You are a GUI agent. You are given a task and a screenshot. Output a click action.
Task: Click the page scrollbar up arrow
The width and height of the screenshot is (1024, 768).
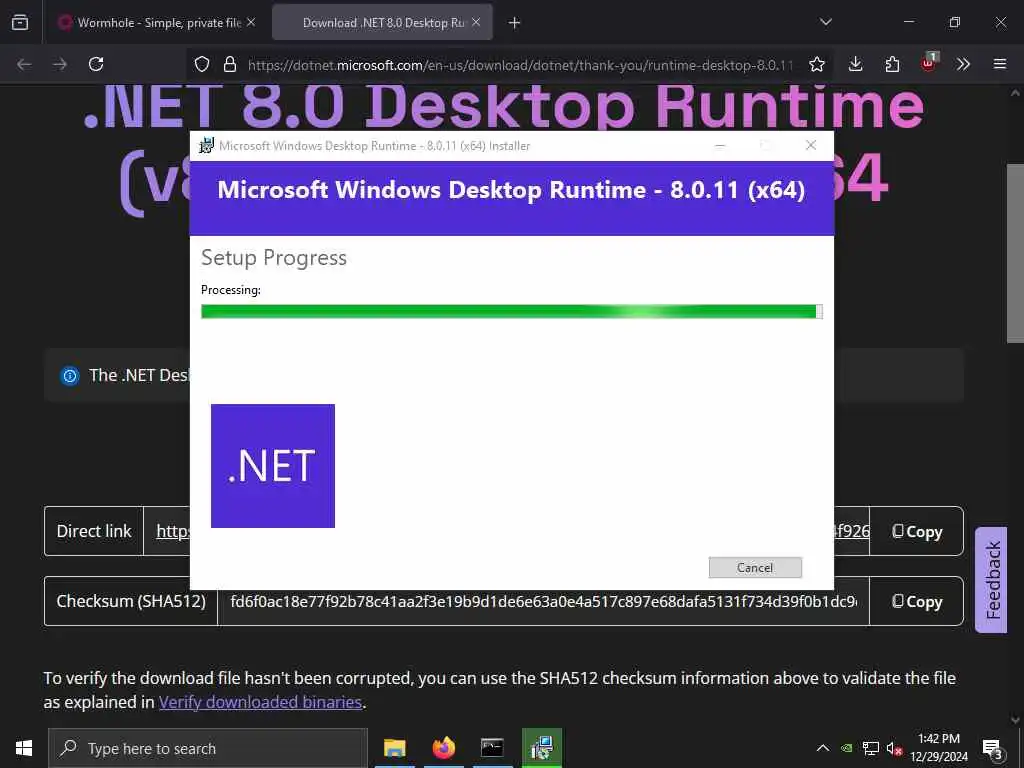click(x=1015, y=93)
